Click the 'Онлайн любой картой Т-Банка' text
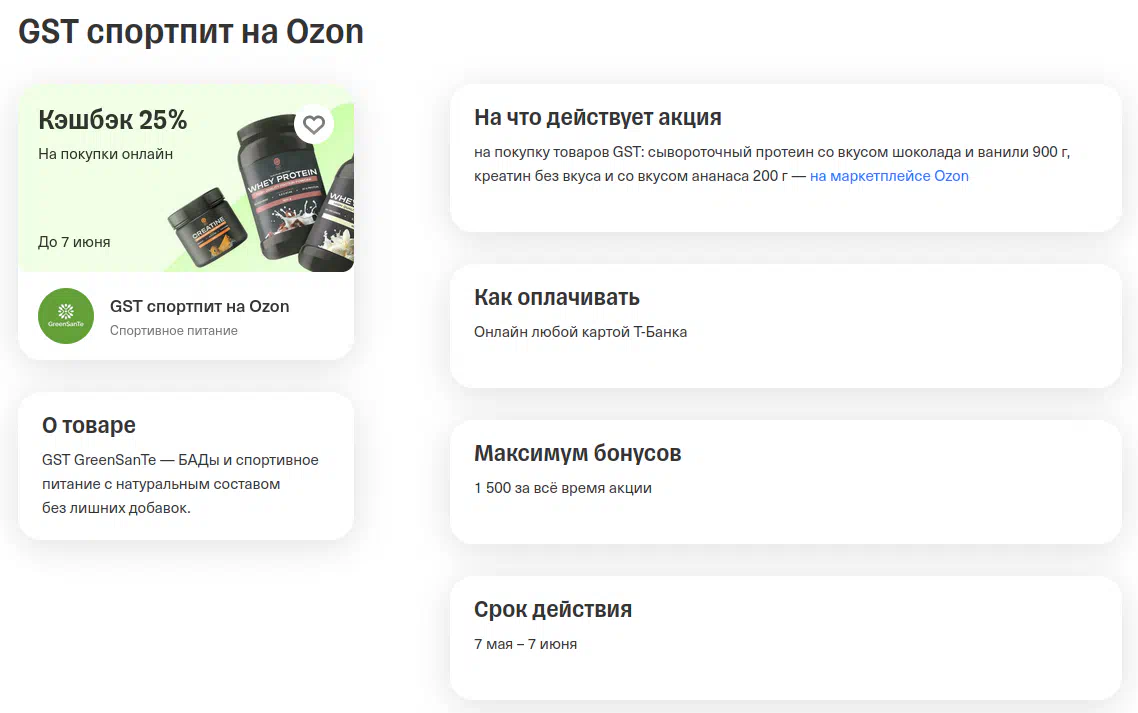Image resolution: width=1138 pixels, height=713 pixels. pos(580,332)
